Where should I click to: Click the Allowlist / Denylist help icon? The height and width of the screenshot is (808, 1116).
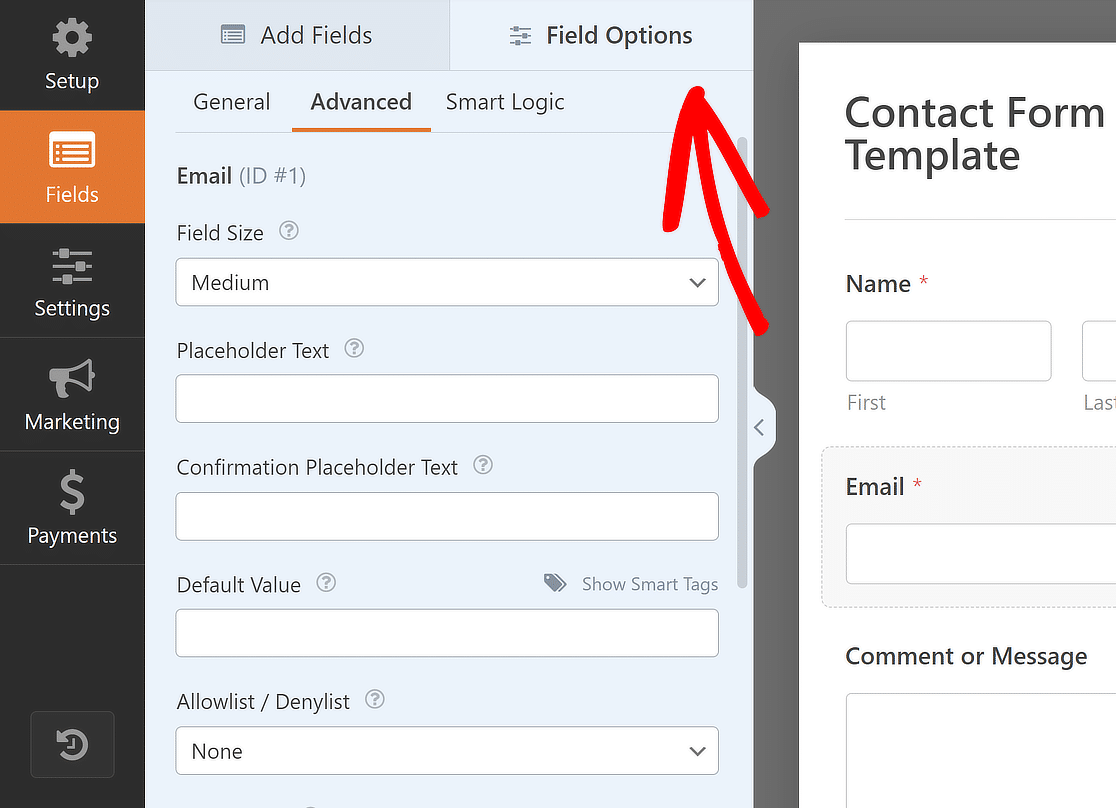374,700
